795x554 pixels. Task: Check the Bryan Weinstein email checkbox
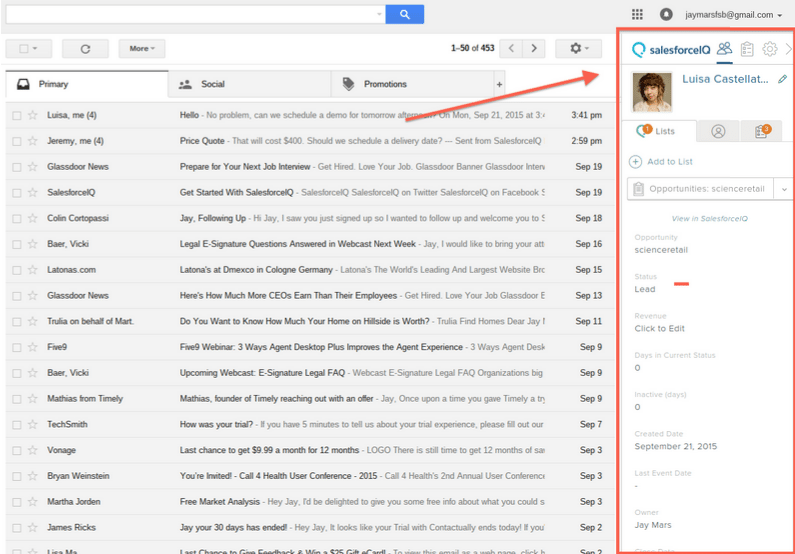(x=17, y=476)
